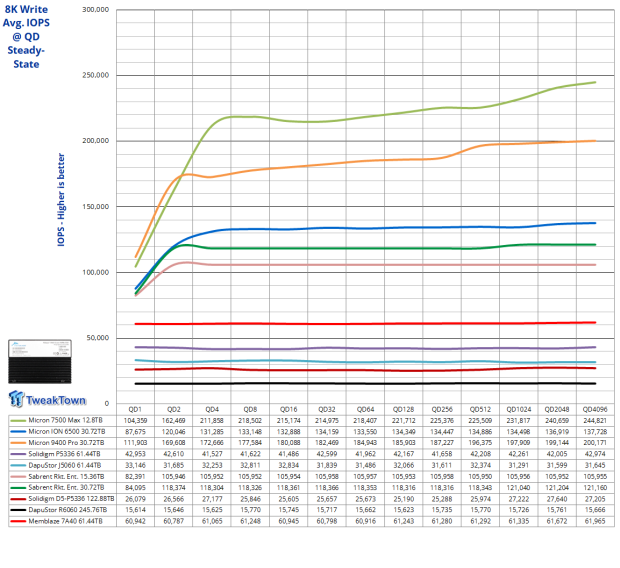The width and height of the screenshot is (620, 568).
Task: Click the QD4096 column header
Action: click(595, 409)
